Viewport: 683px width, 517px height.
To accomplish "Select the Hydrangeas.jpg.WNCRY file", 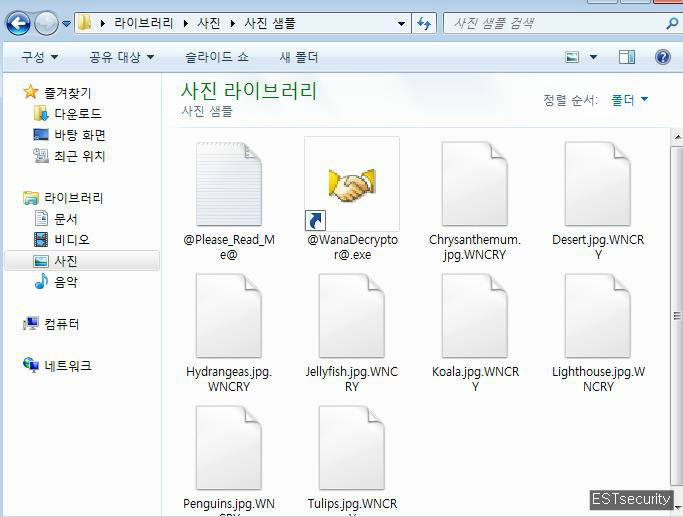I will pyautogui.click(x=229, y=333).
